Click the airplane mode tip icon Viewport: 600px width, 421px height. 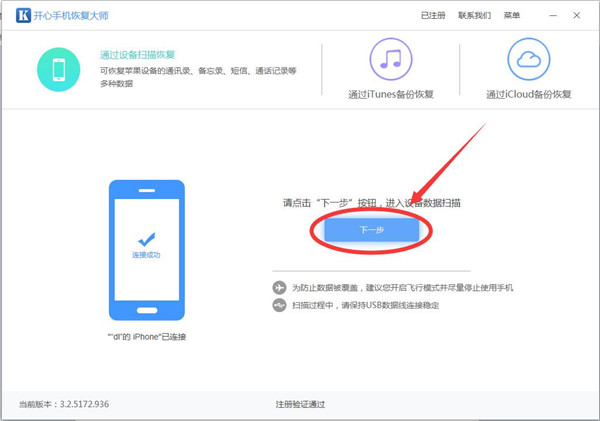point(279,288)
